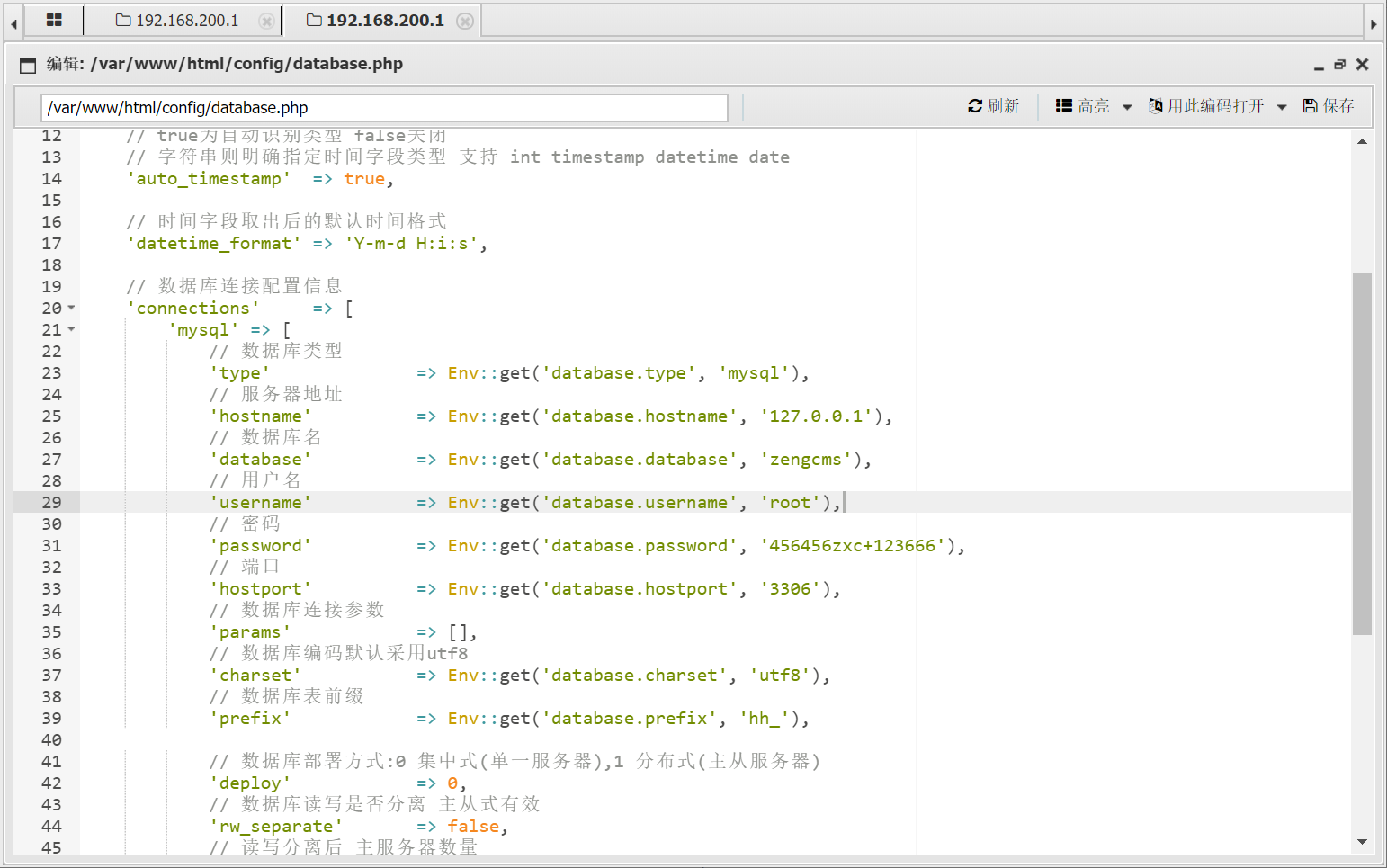Refresh the file with 刷新 button
The image size is (1387, 868).
click(x=994, y=106)
